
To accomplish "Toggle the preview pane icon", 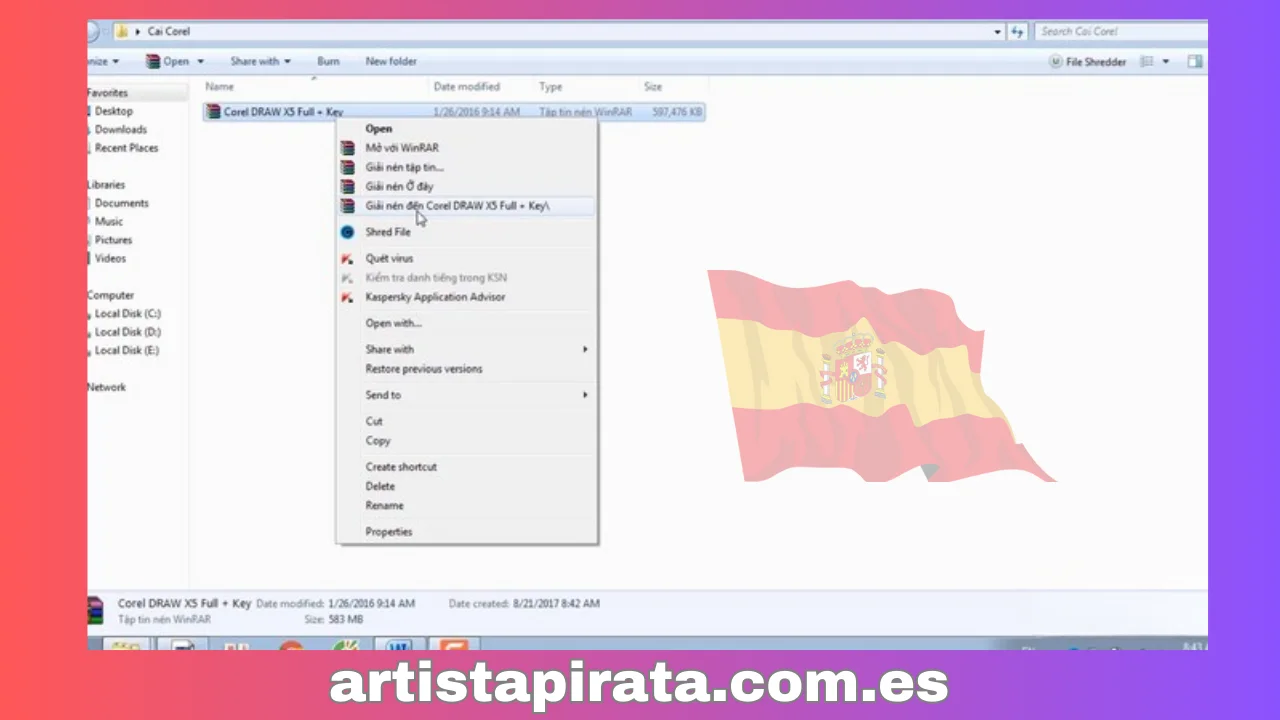I will coord(1195,62).
